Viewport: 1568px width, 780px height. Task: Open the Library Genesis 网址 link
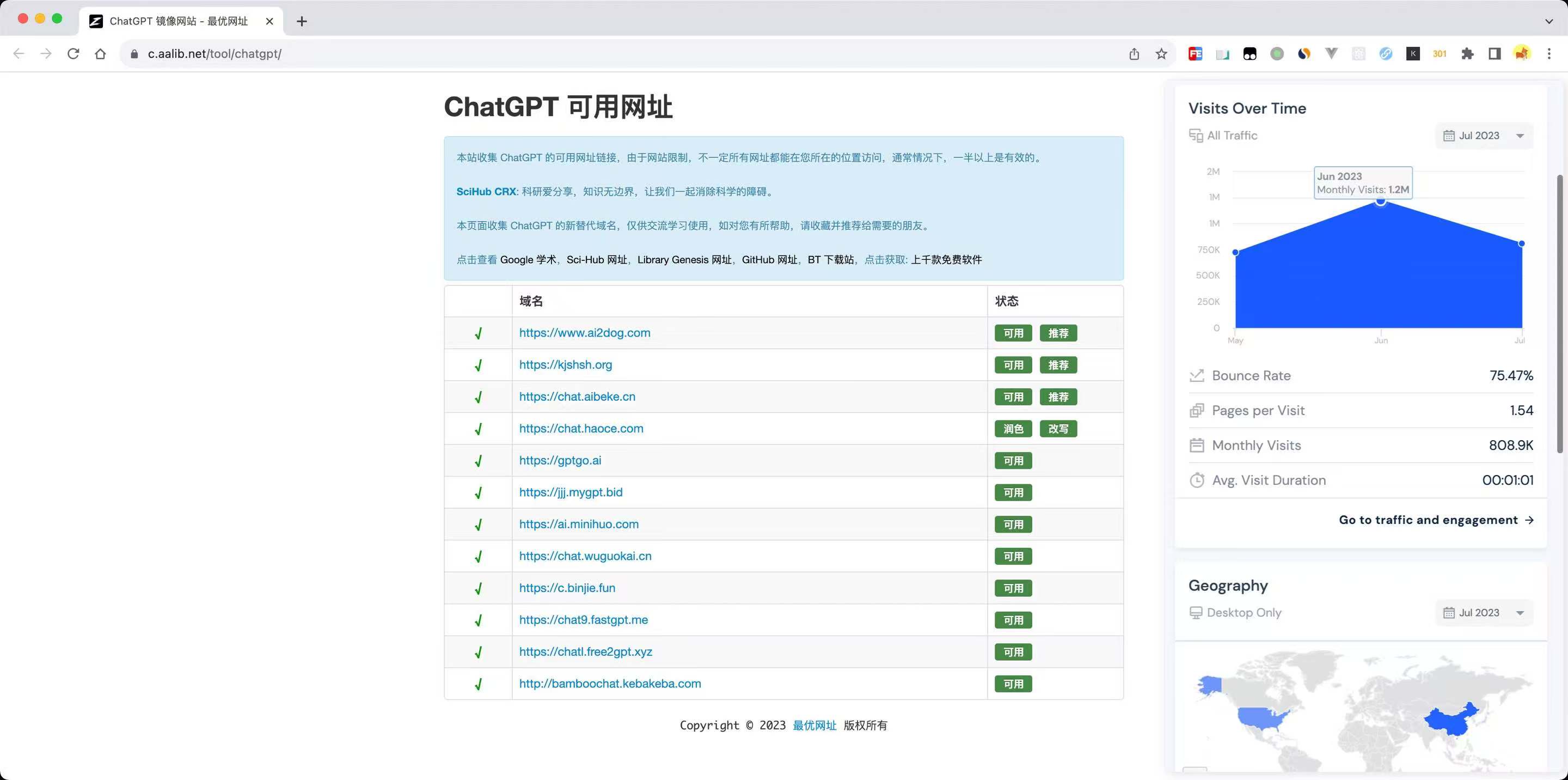684,259
